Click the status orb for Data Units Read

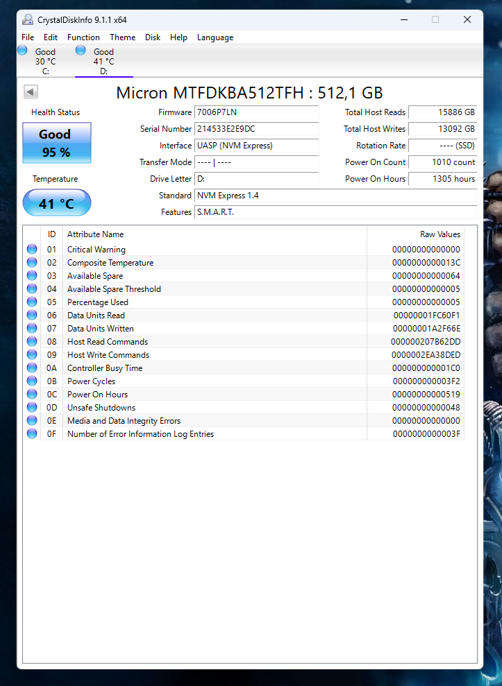32,315
